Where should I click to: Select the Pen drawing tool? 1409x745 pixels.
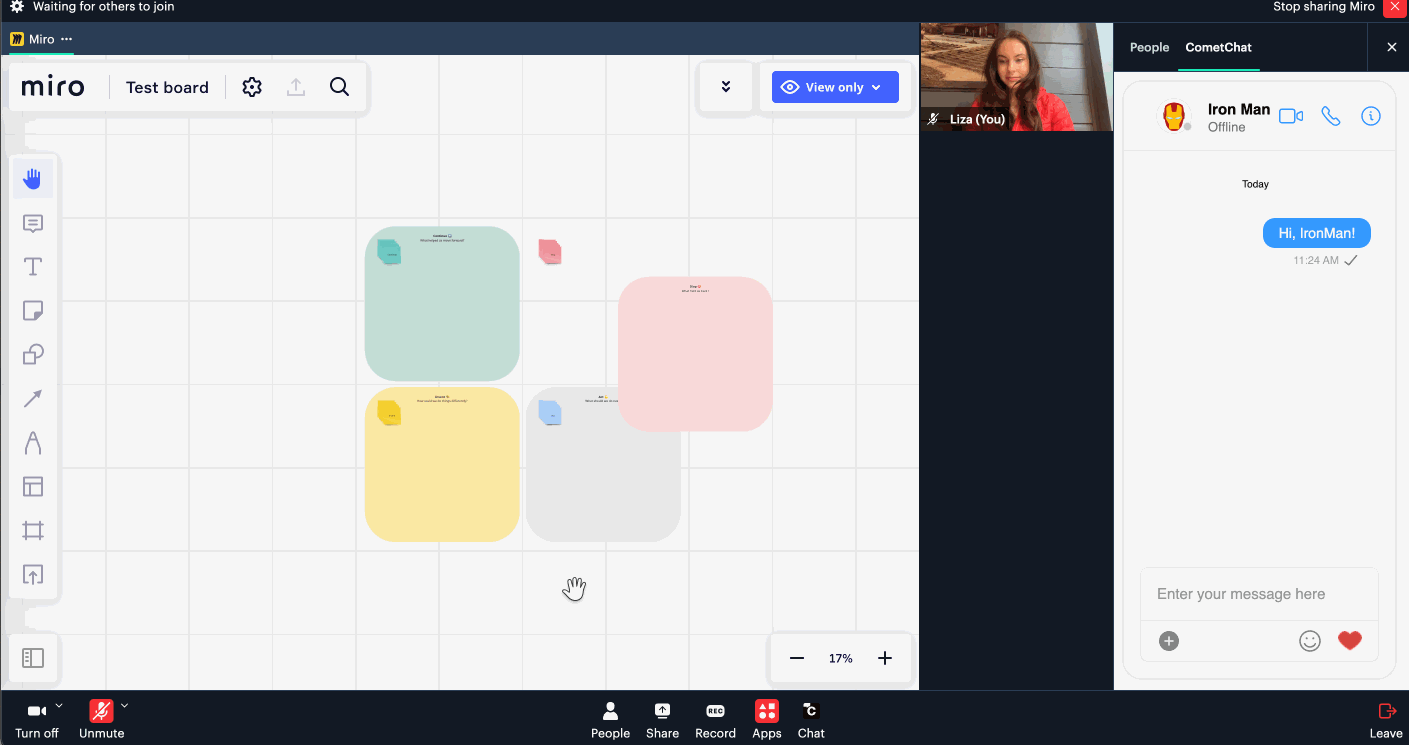coord(33,443)
